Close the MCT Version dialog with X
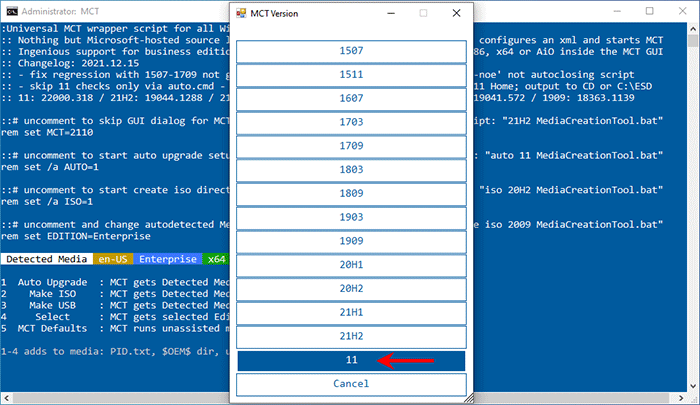 tap(456, 13)
